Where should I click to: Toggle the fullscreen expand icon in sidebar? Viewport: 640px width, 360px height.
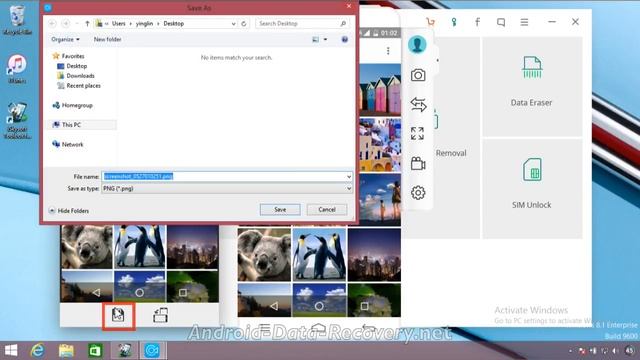(417, 133)
